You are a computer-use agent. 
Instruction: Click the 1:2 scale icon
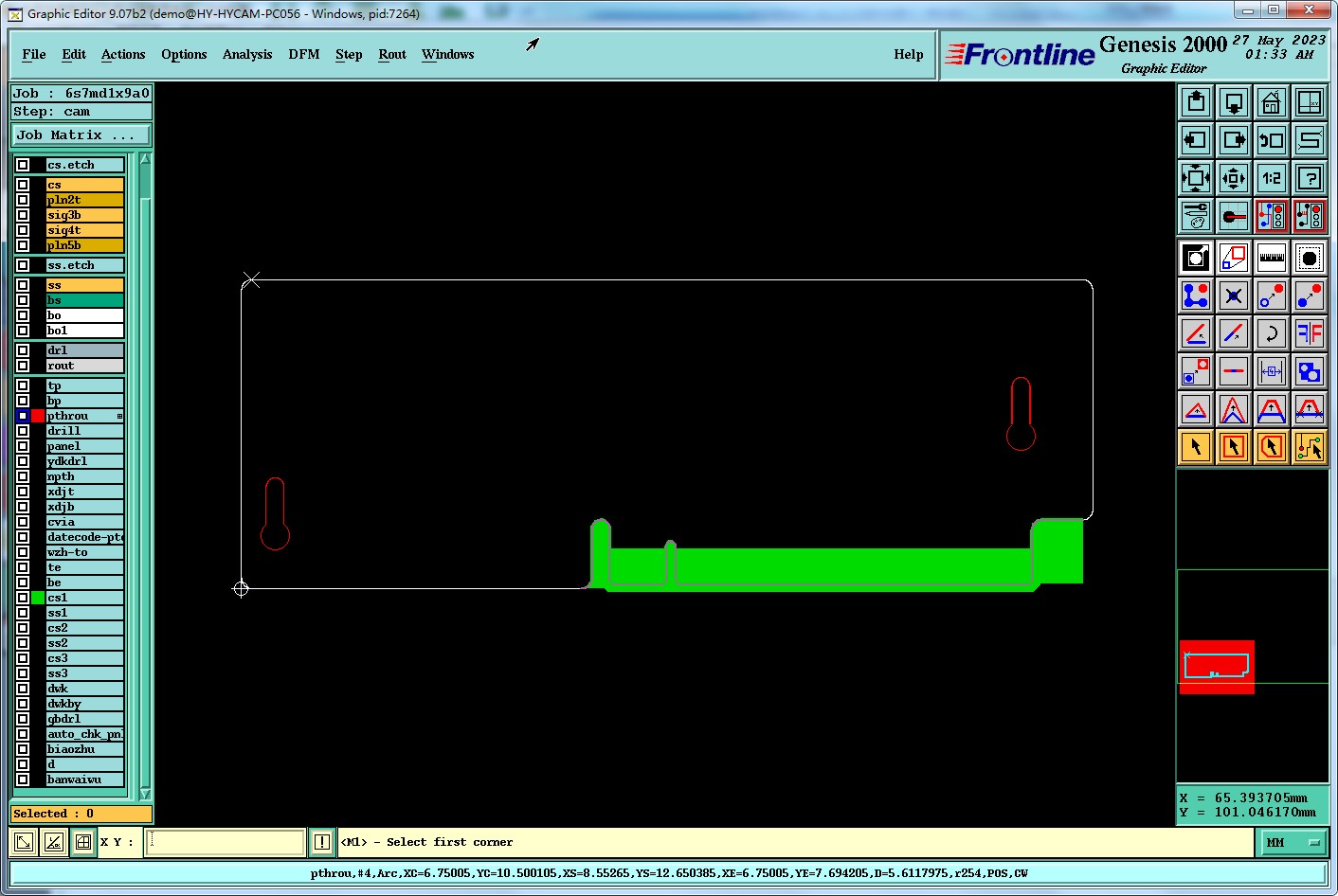point(1272,178)
